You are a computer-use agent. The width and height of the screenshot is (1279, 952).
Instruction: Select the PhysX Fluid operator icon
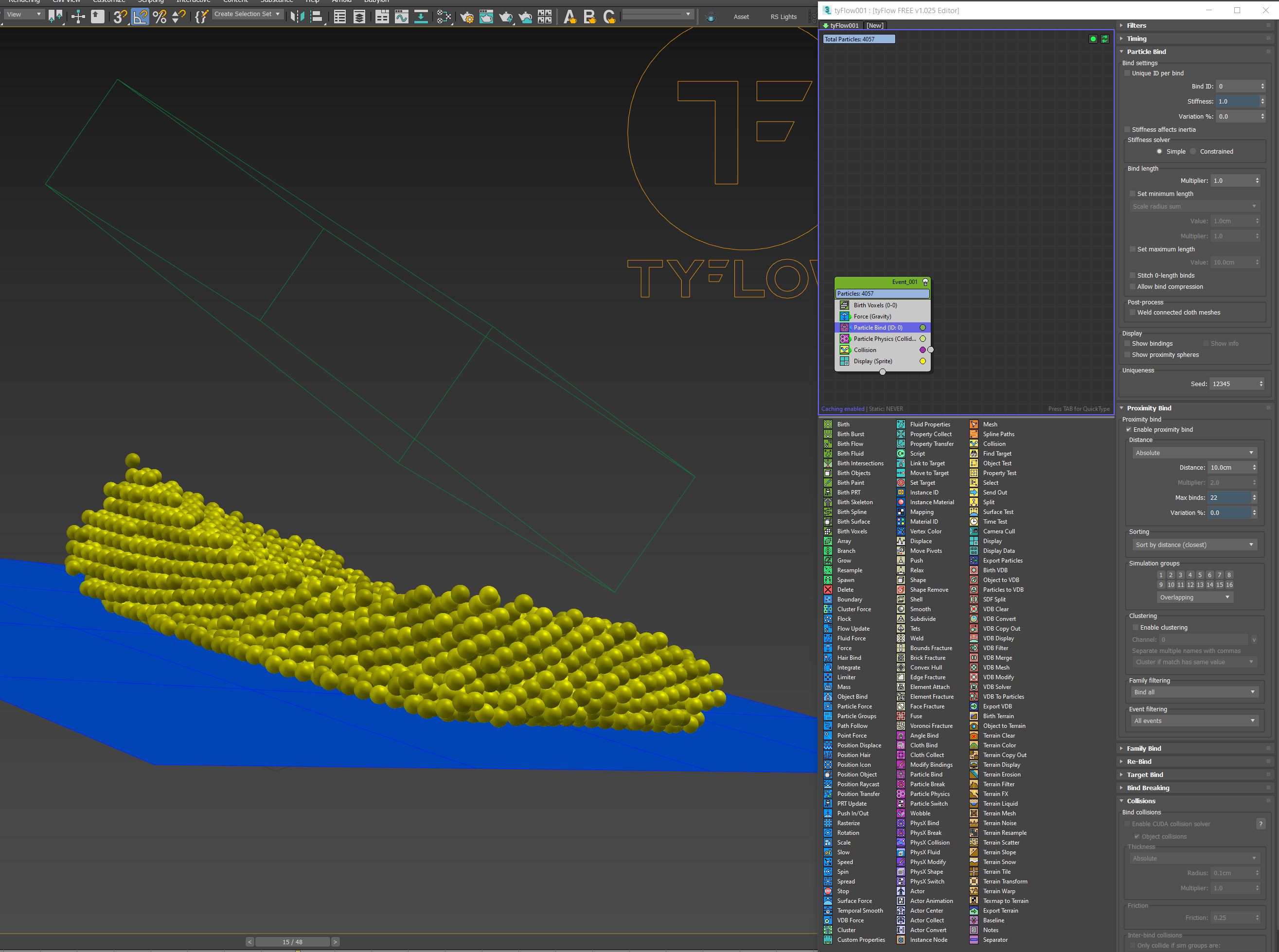[900, 852]
